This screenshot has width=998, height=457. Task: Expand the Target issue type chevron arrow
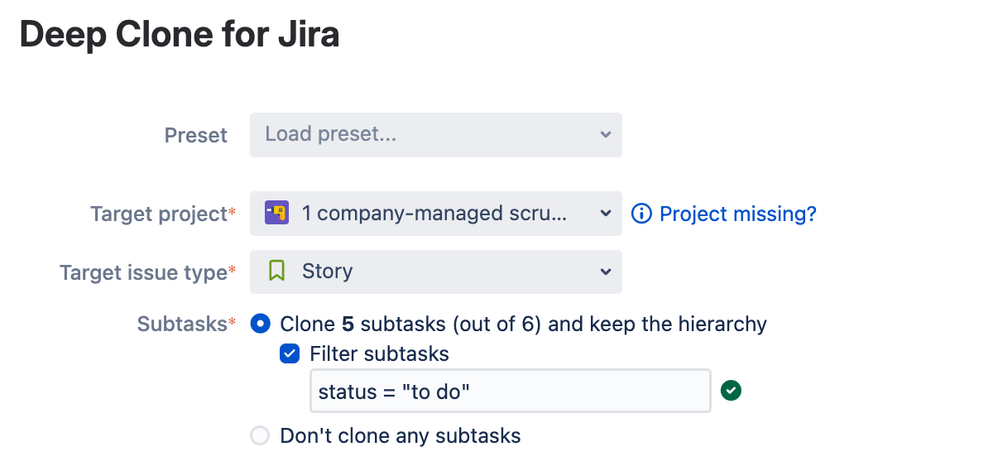(604, 272)
